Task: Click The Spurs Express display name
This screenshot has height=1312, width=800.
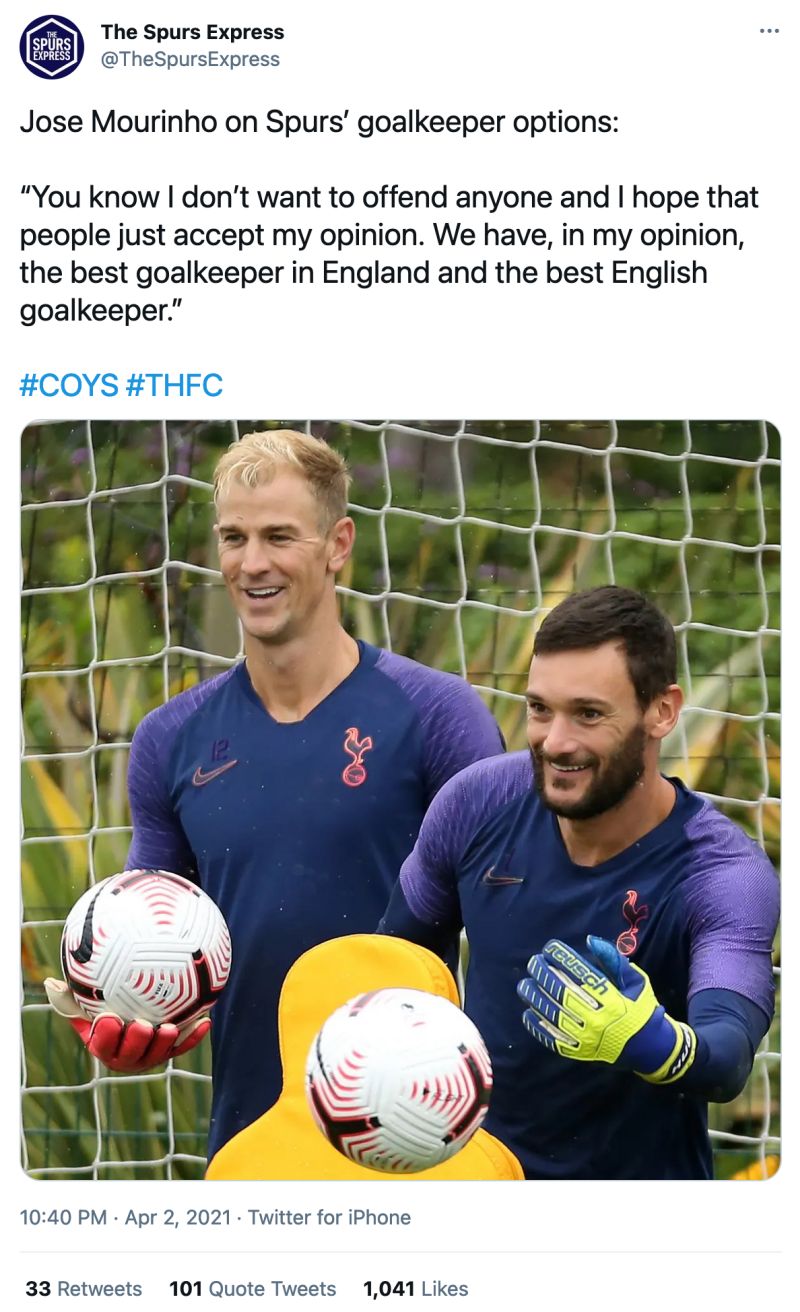Action: tap(192, 32)
